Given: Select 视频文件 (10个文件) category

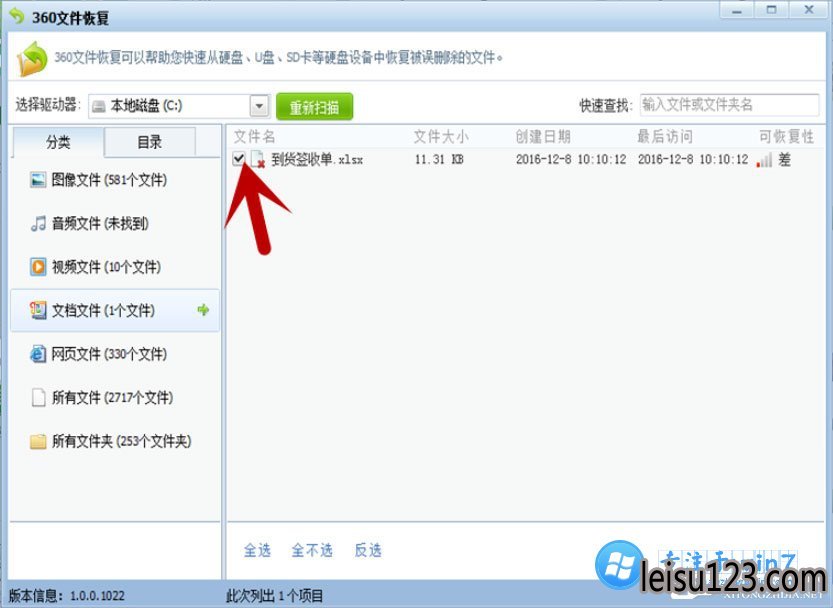Looking at the screenshot, I should click(x=115, y=267).
